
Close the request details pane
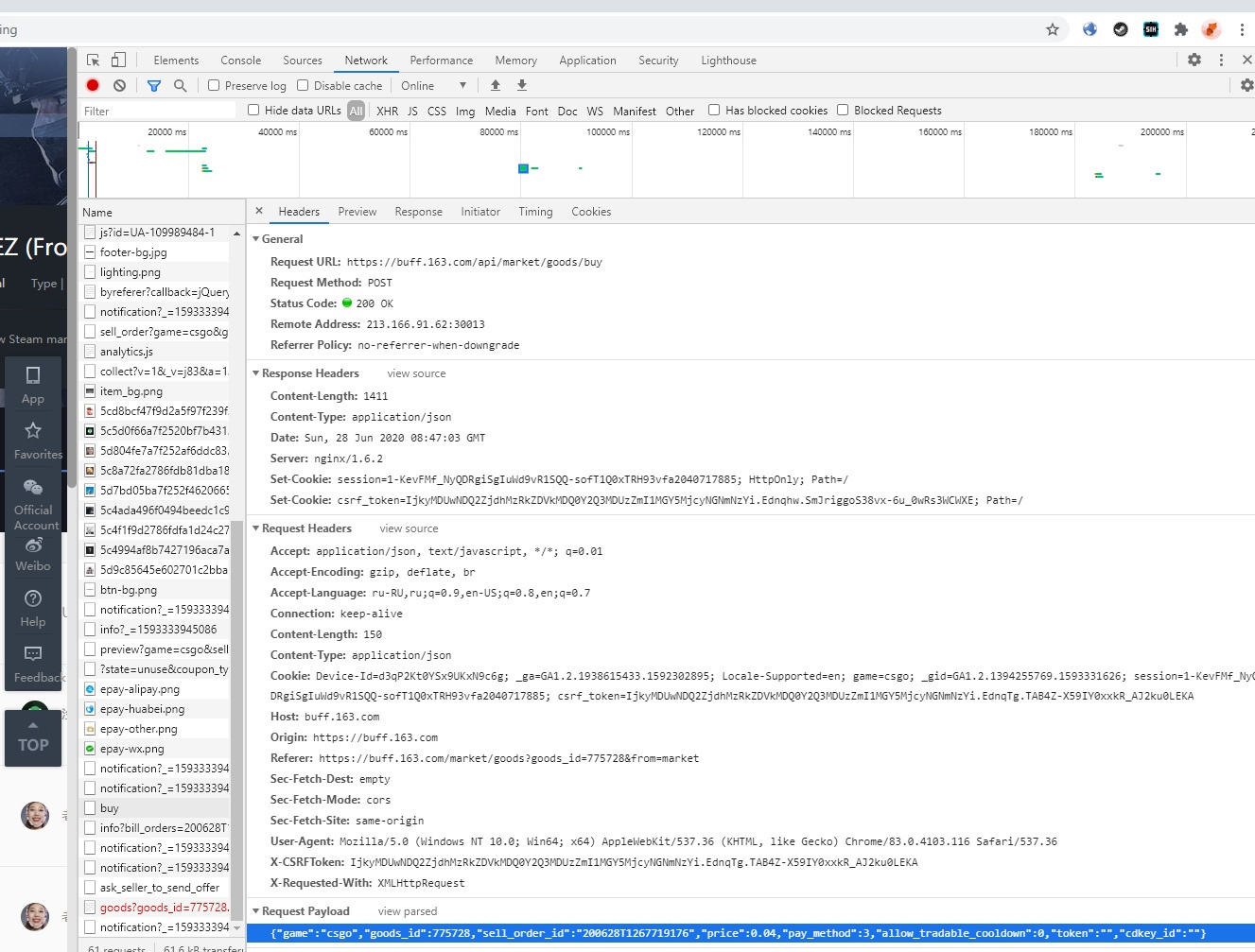[x=259, y=211]
